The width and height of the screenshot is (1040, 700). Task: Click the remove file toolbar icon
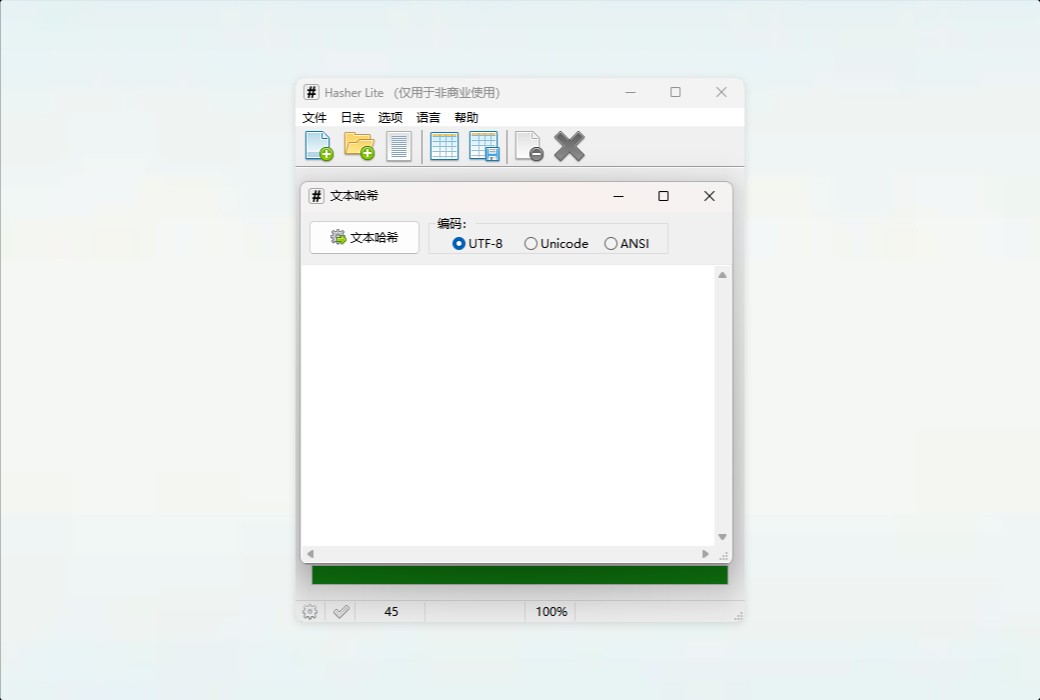[528, 145]
